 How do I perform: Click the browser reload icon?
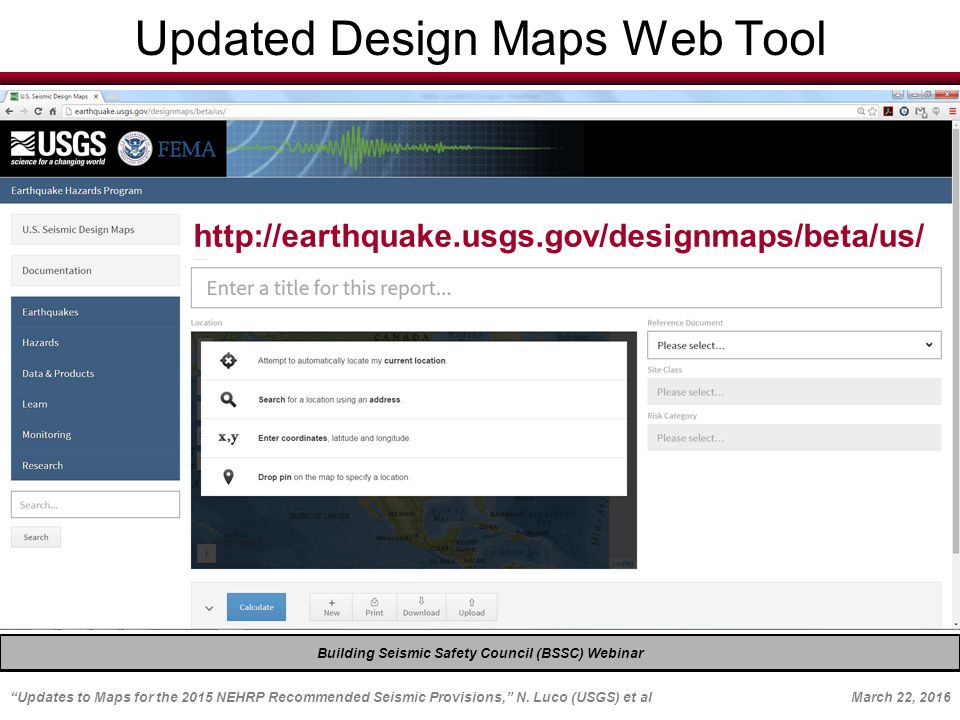[x=38, y=111]
